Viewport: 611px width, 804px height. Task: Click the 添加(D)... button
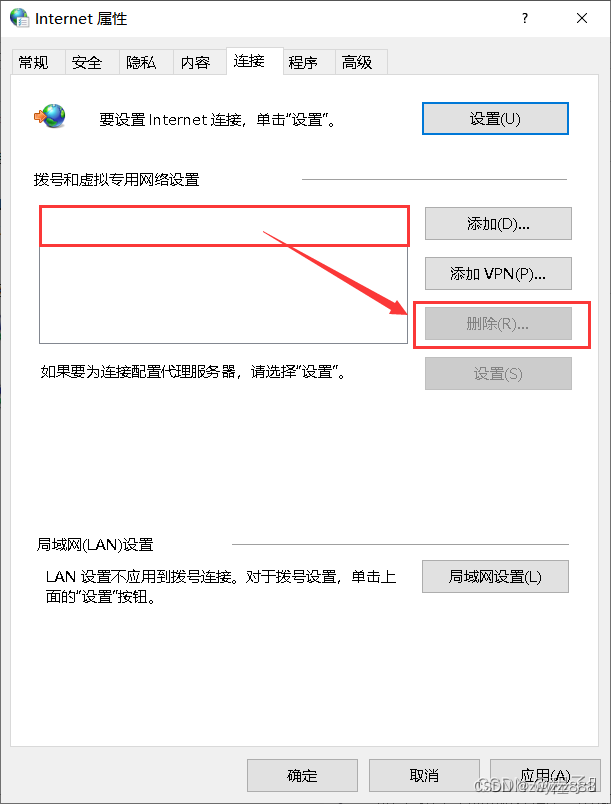tap(498, 224)
